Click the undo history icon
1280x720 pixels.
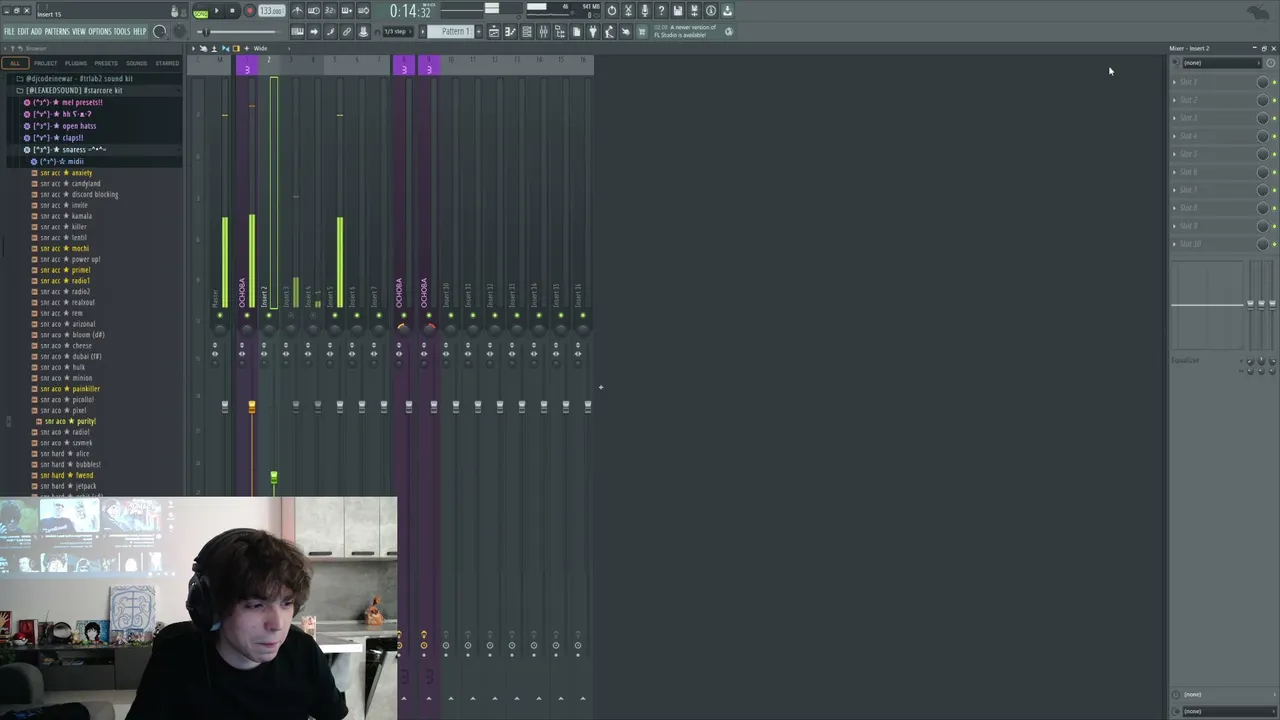611,11
